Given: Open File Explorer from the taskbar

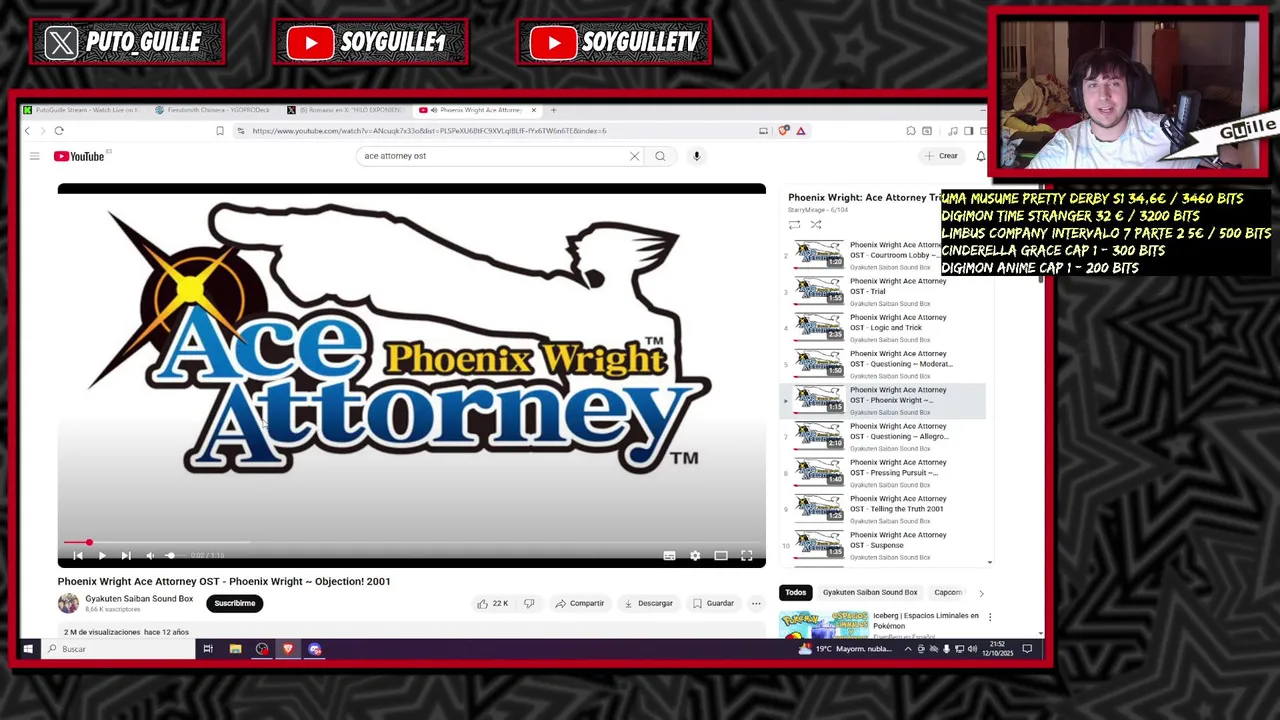Looking at the screenshot, I should tap(235, 649).
